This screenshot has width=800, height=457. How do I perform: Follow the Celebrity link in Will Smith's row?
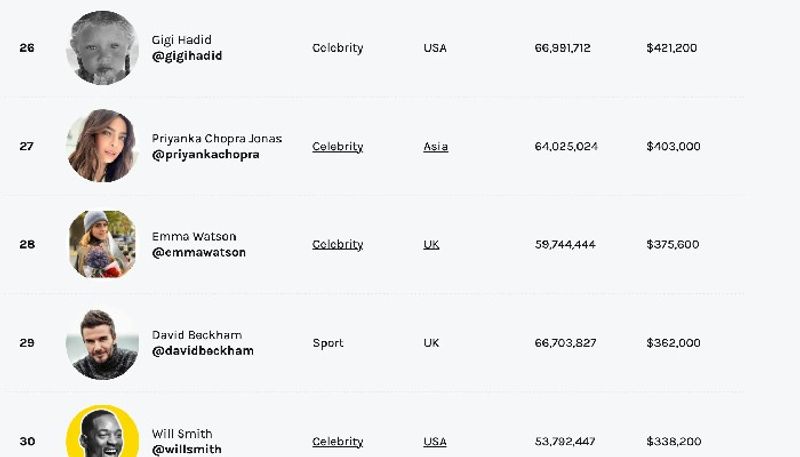(338, 441)
